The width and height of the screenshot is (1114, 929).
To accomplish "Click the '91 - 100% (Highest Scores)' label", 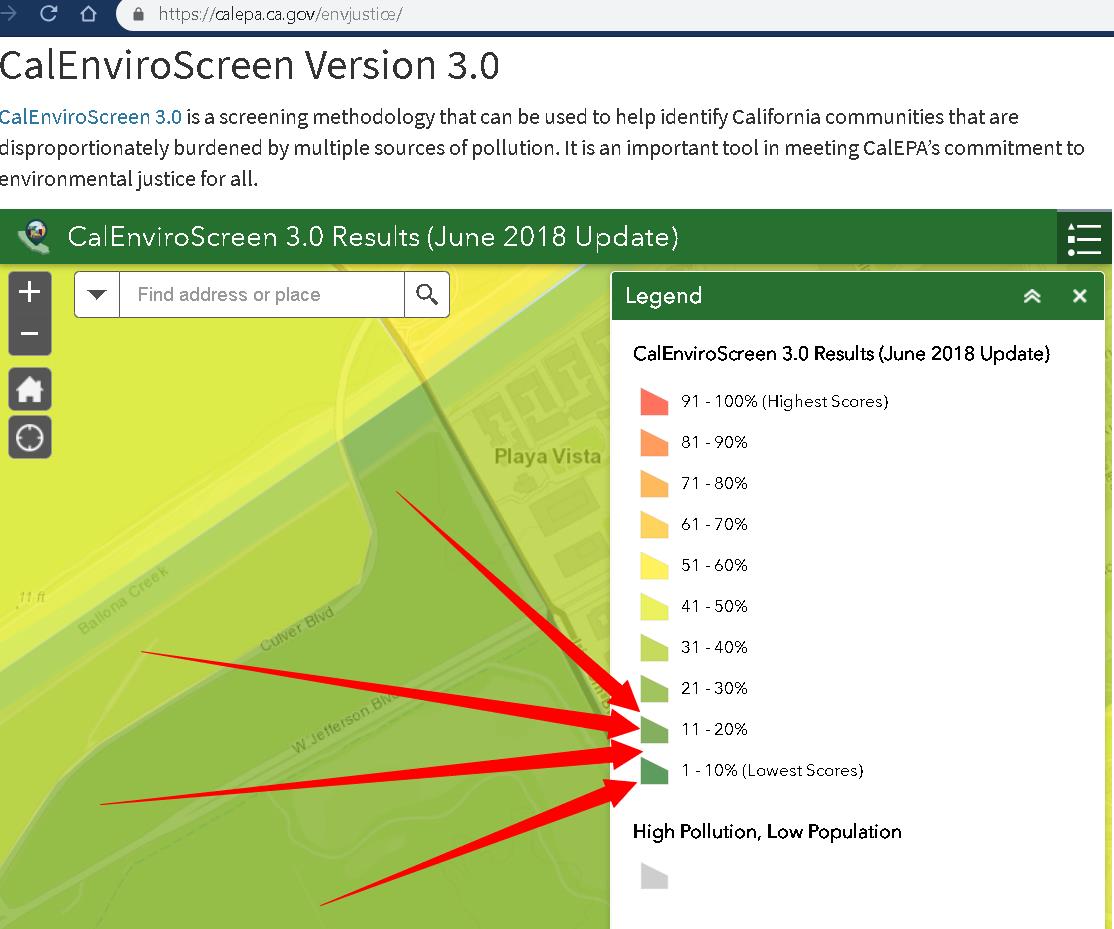I will click(784, 401).
